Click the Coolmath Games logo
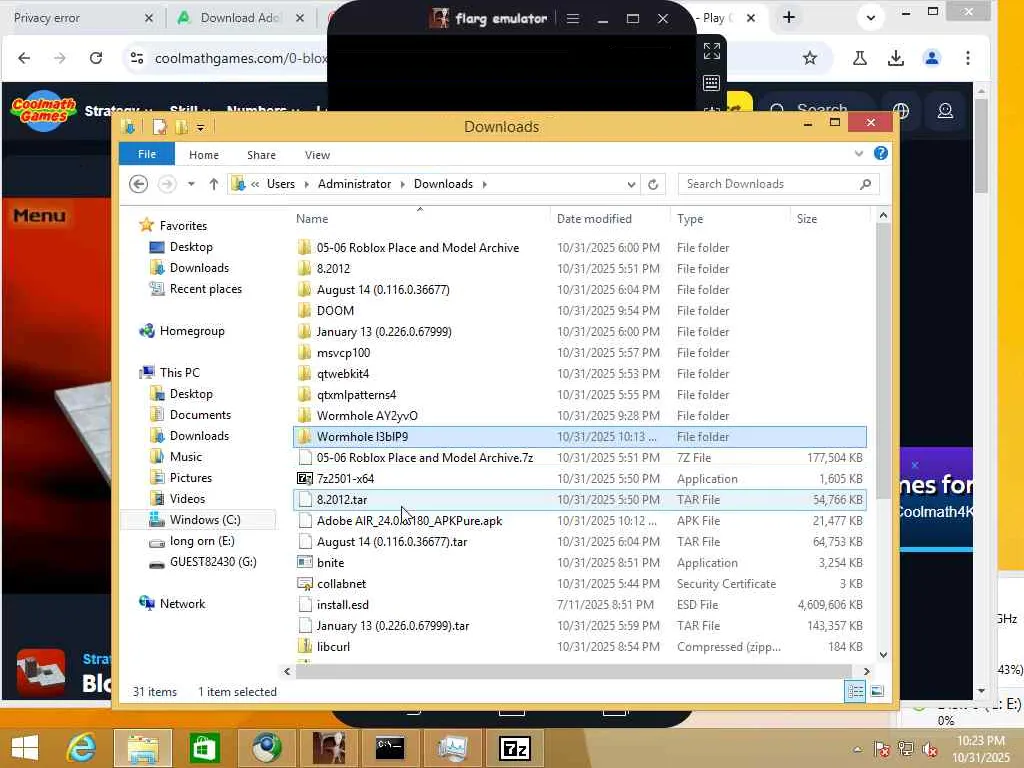This screenshot has height=768, width=1024. pos(44,110)
